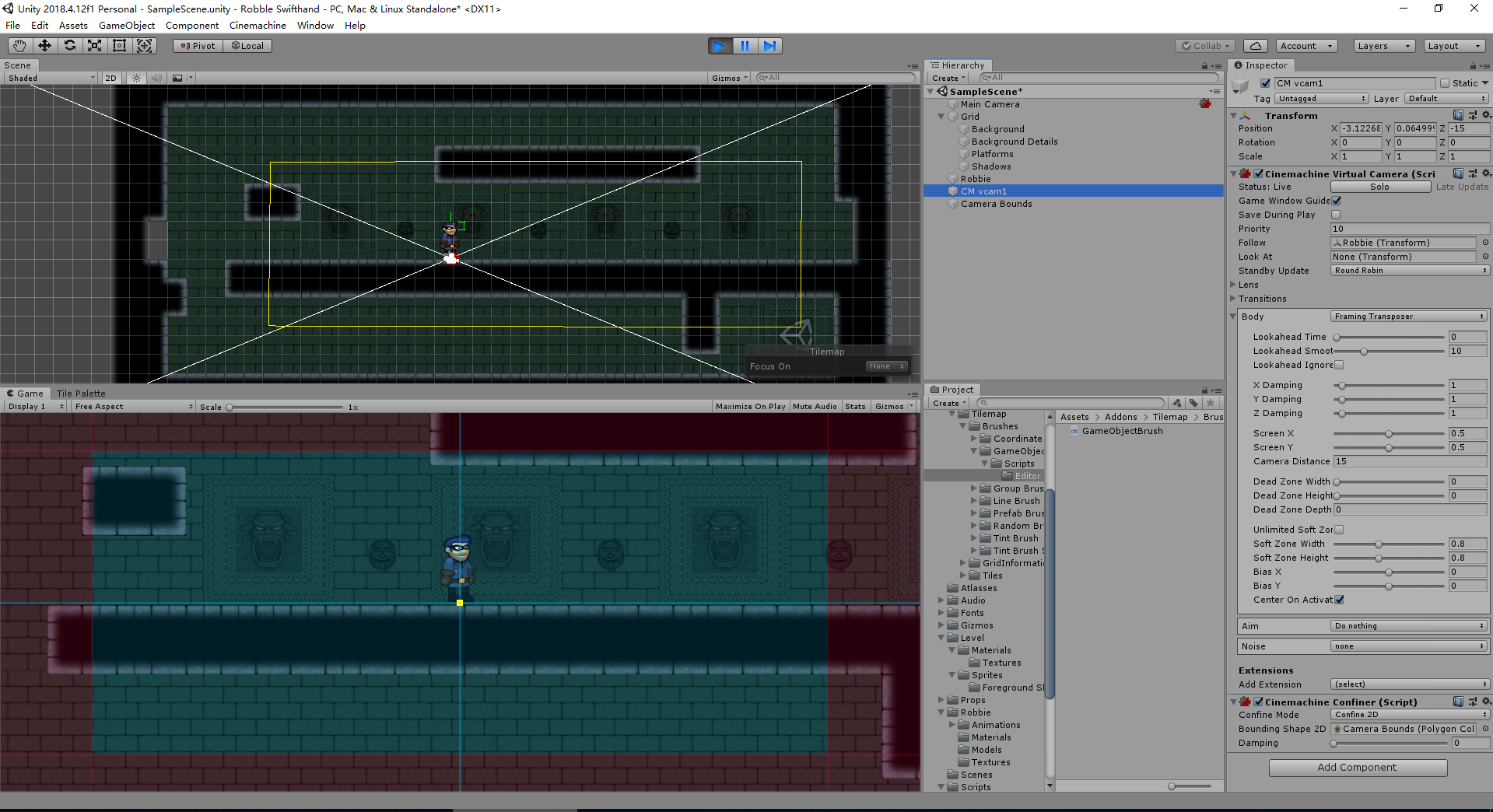Open the cloud services icon
Viewport: 1493px width, 812px height.
[1255, 46]
